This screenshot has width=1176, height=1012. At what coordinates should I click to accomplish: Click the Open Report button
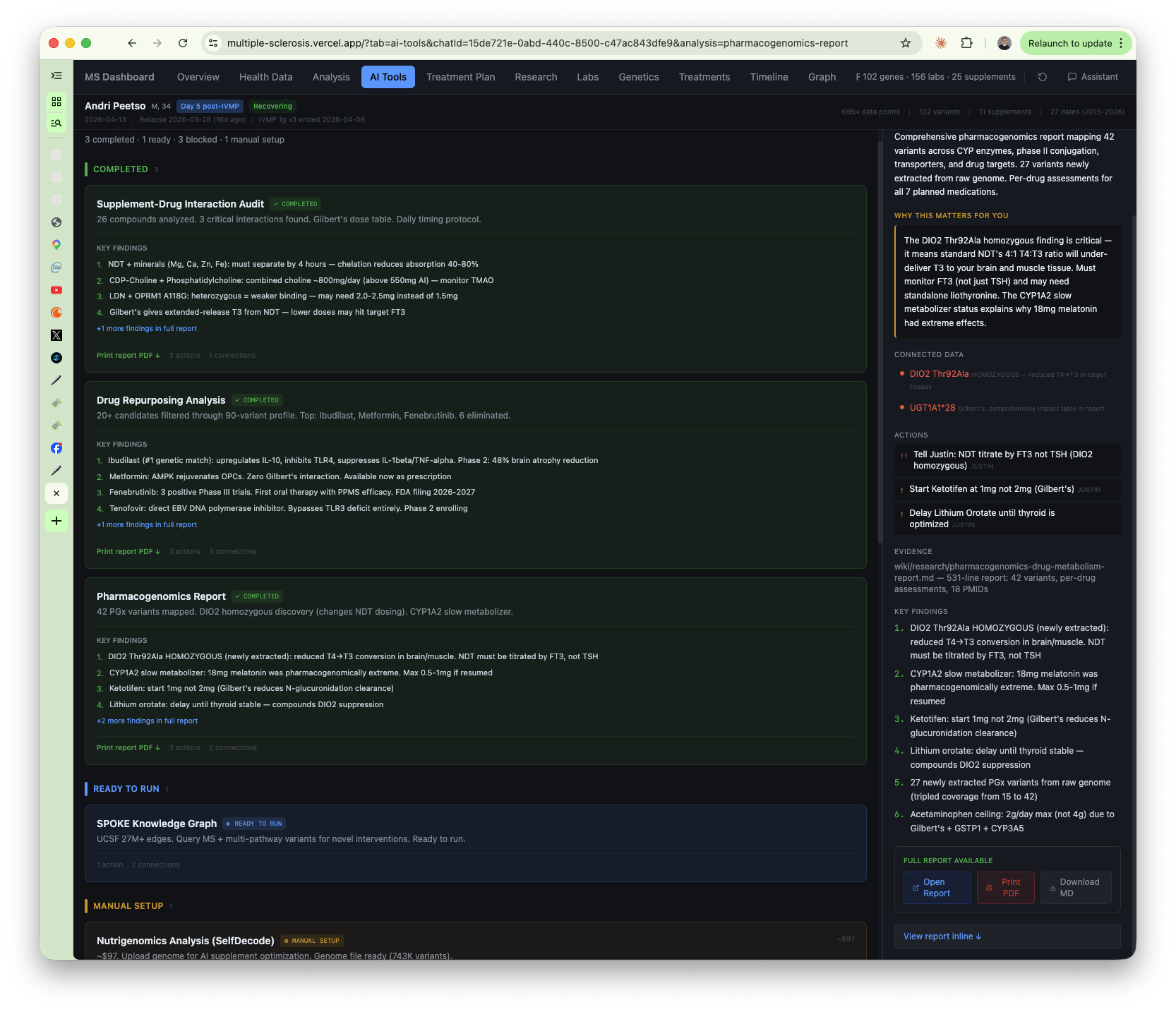937,888
